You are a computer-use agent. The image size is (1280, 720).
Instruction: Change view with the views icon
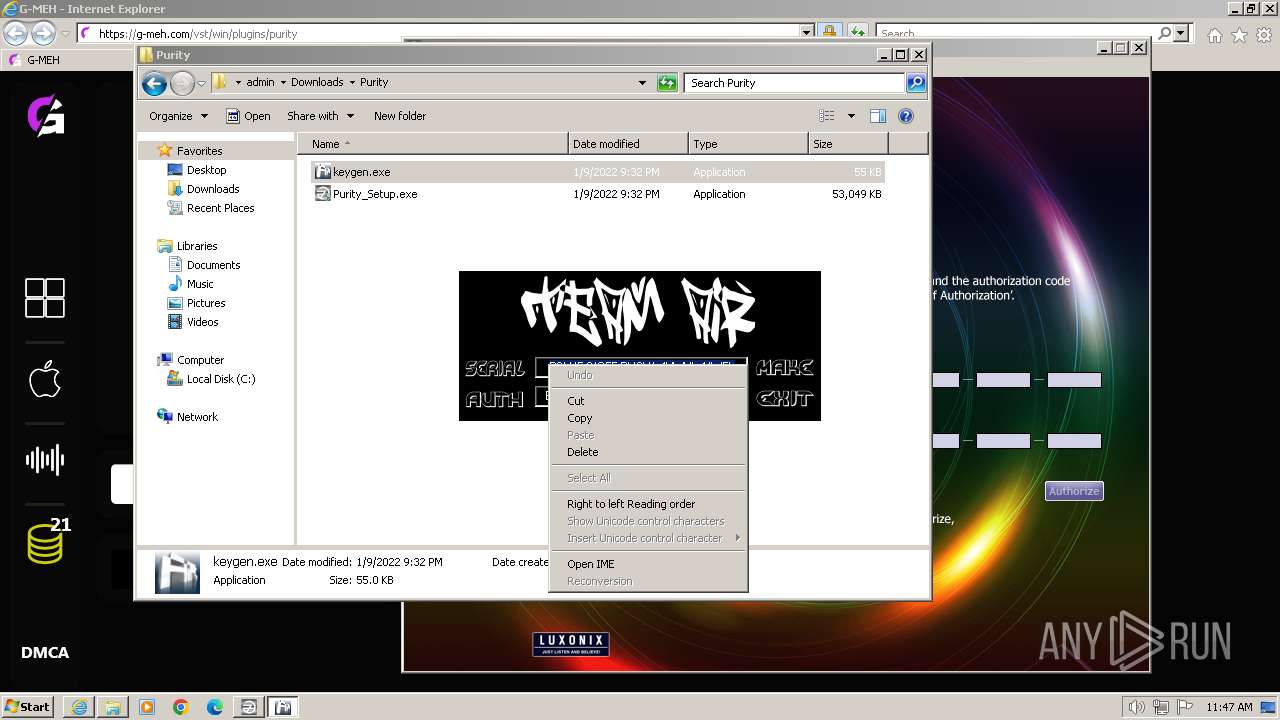point(826,116)
